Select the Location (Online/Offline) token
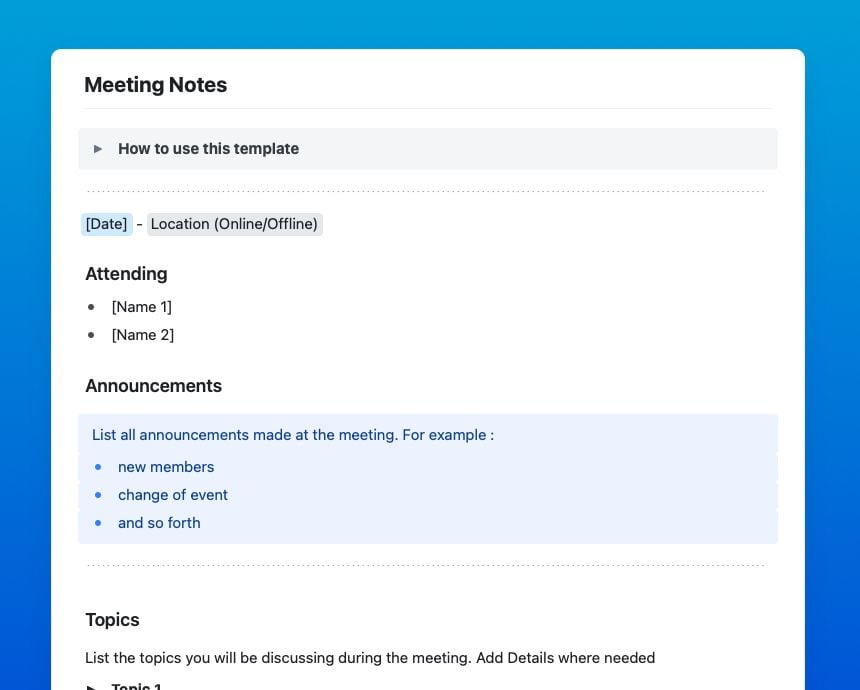860x690 pixels. pos(234,223)
